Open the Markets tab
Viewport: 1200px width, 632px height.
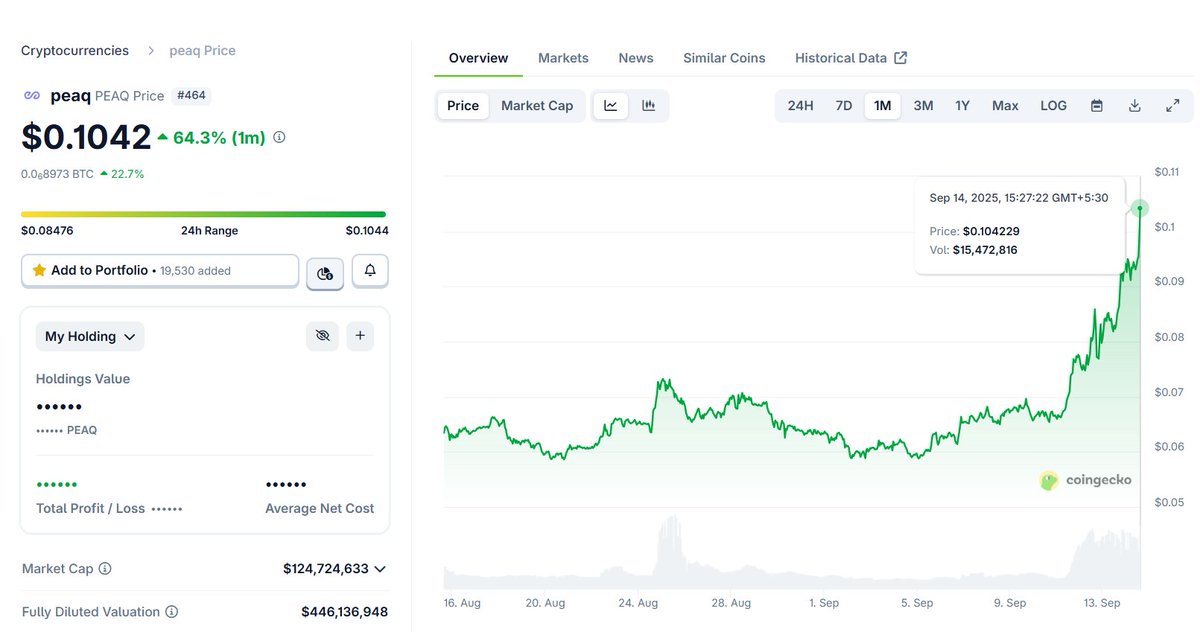pyautogui.click(x=563, y=58)
